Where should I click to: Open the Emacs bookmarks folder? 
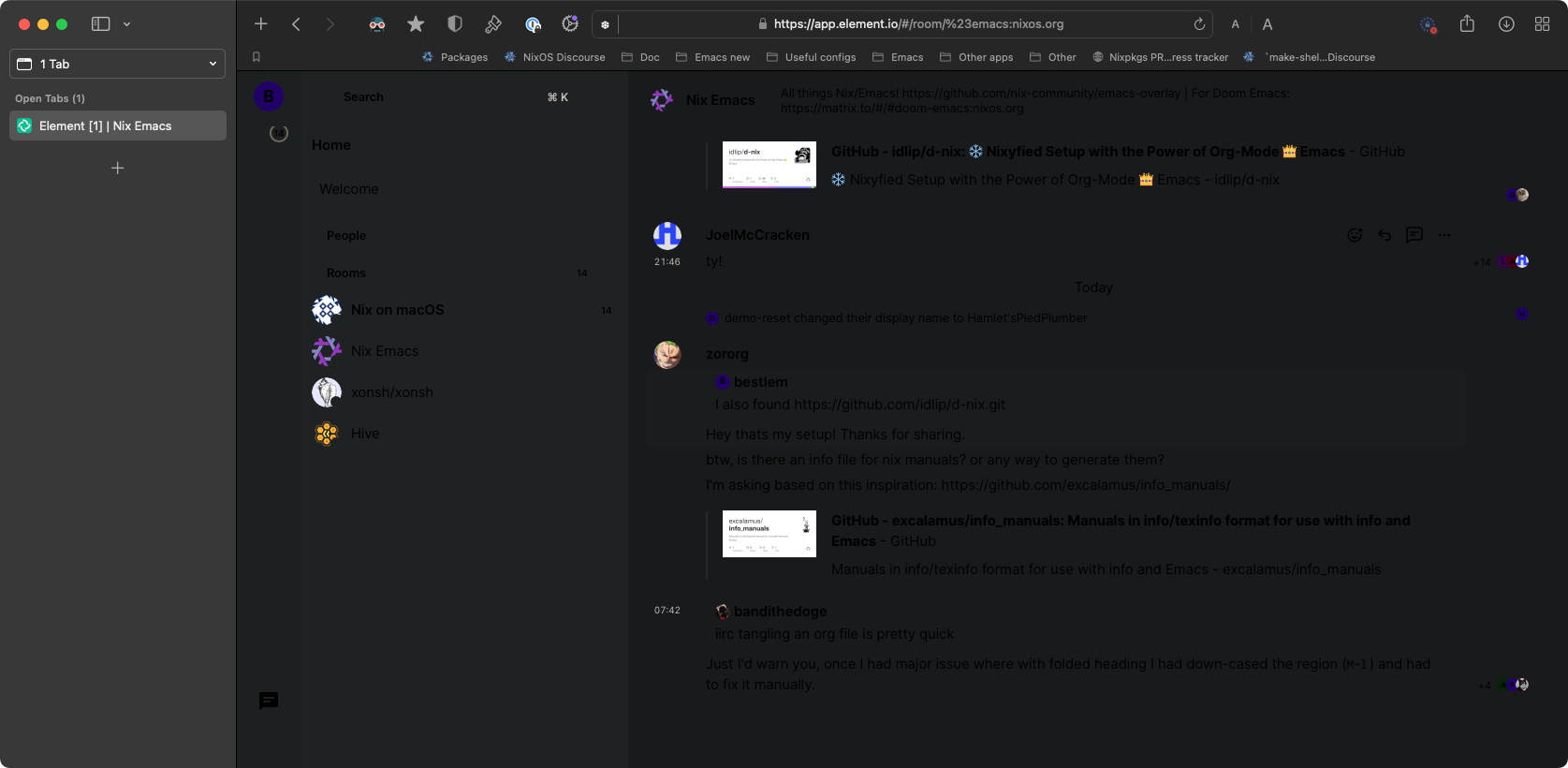898,57
